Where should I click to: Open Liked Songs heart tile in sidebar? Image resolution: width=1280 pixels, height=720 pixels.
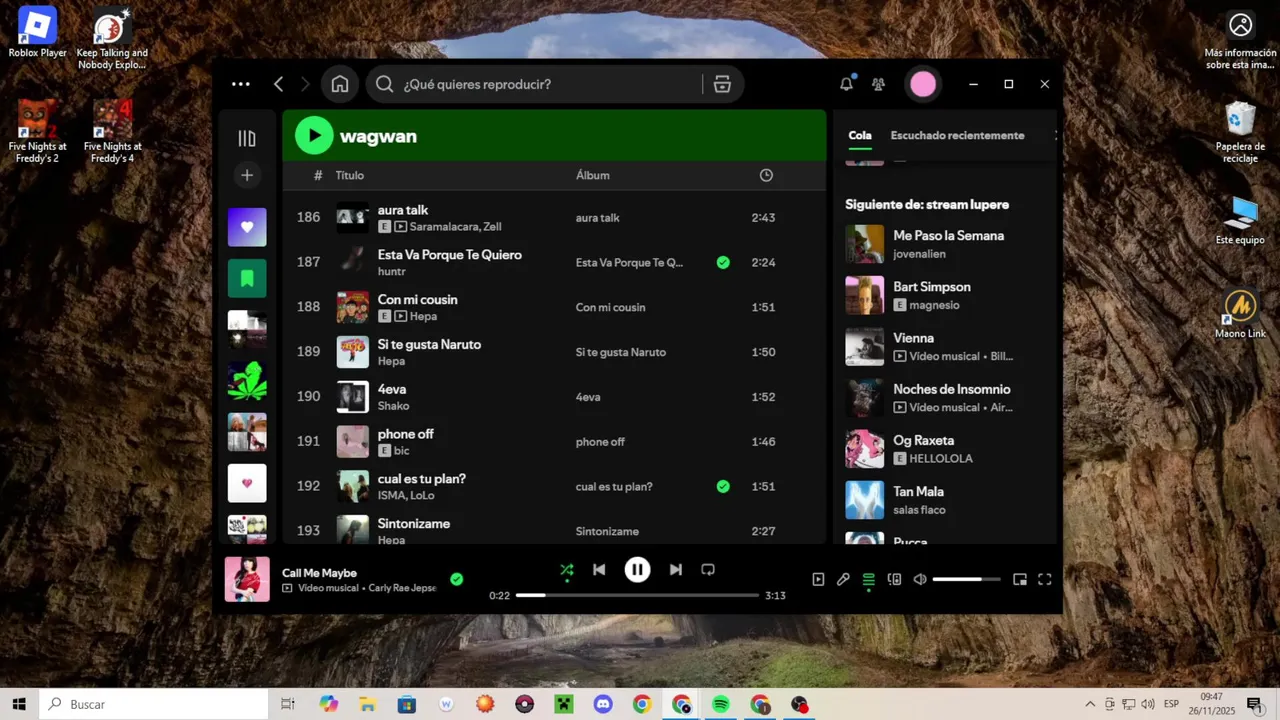point(247,227)
